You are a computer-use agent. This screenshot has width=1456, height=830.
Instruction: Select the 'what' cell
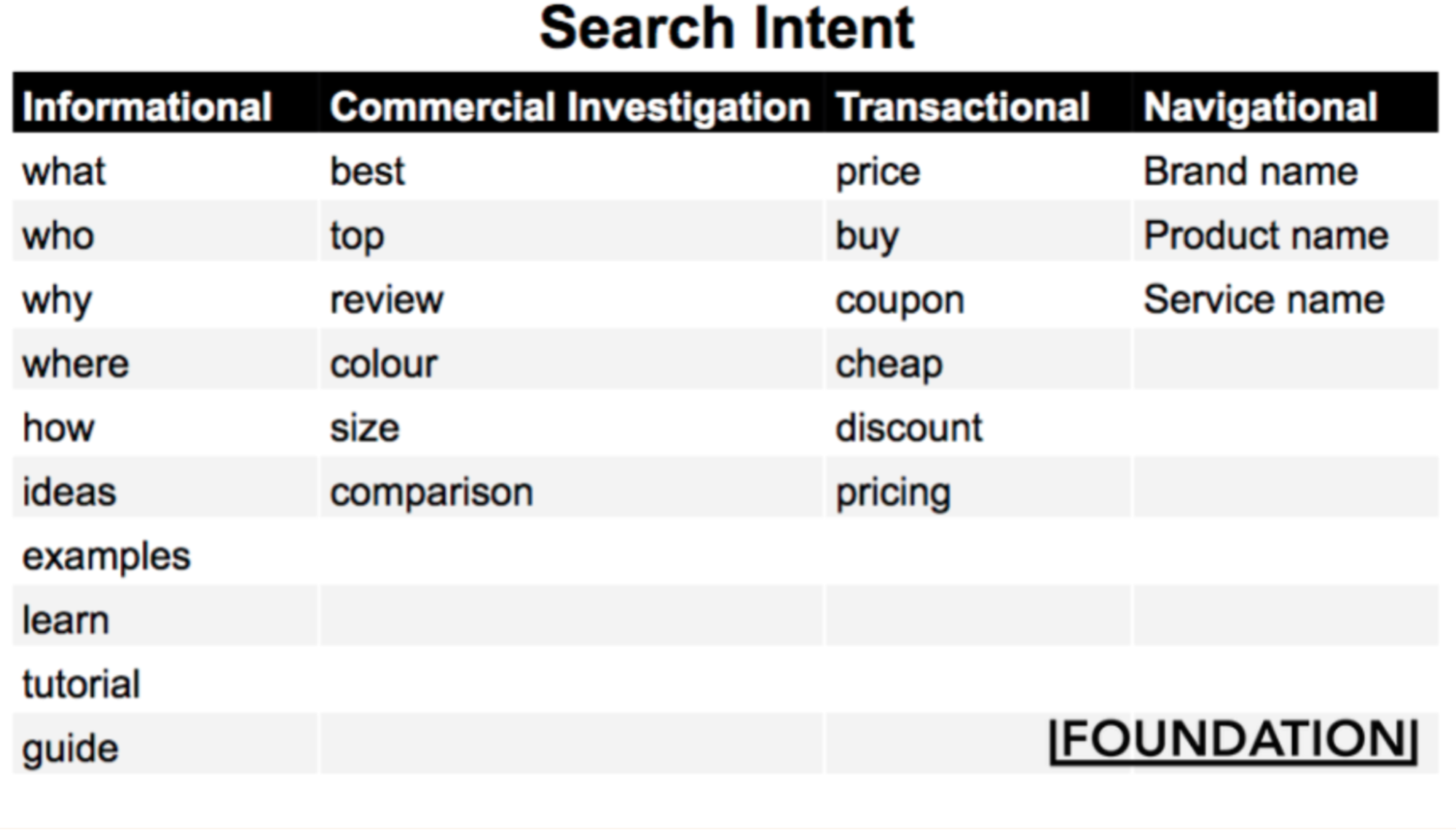[x=64, y=172]
